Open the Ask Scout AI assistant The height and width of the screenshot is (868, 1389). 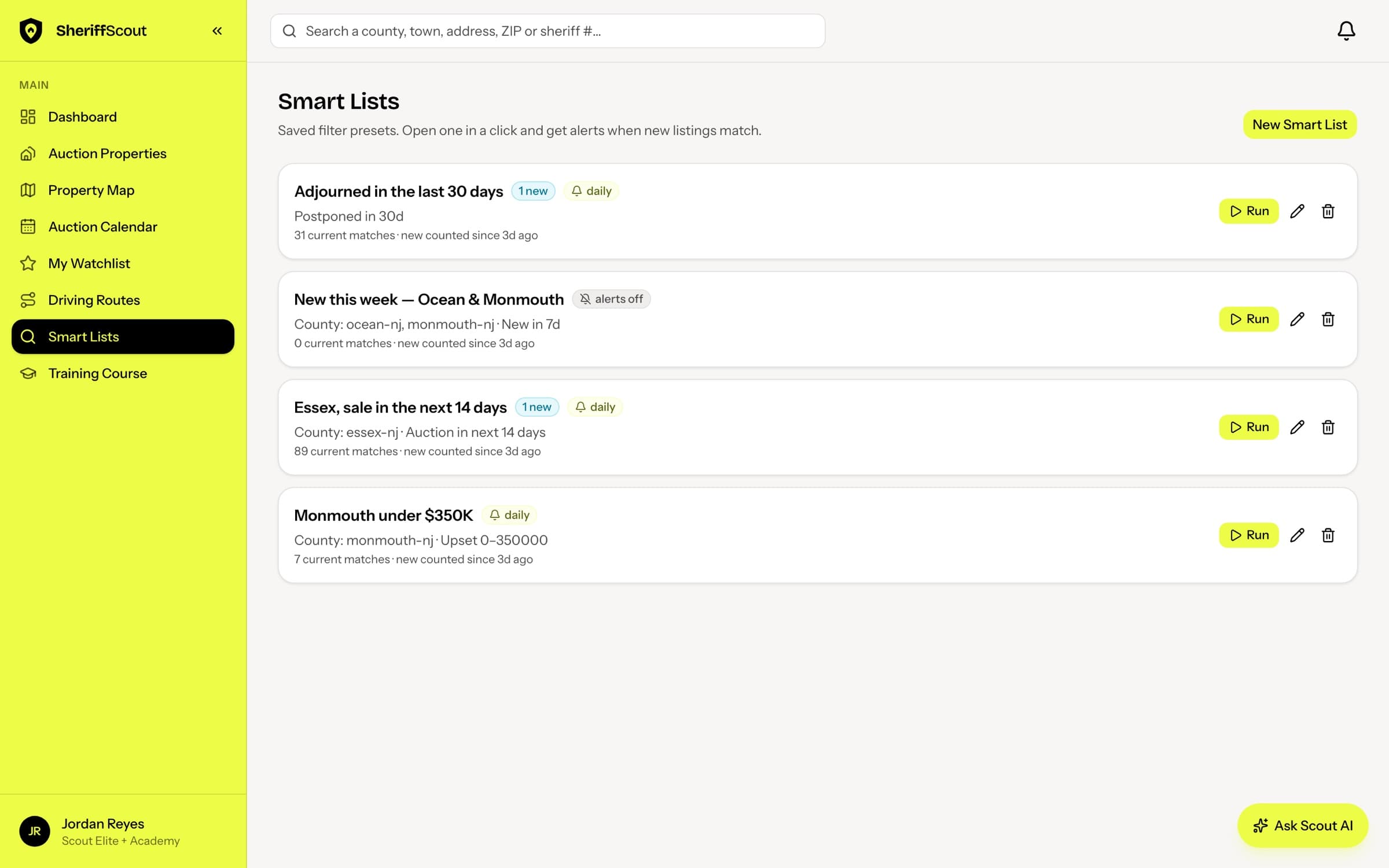[x=1302, y=826]
